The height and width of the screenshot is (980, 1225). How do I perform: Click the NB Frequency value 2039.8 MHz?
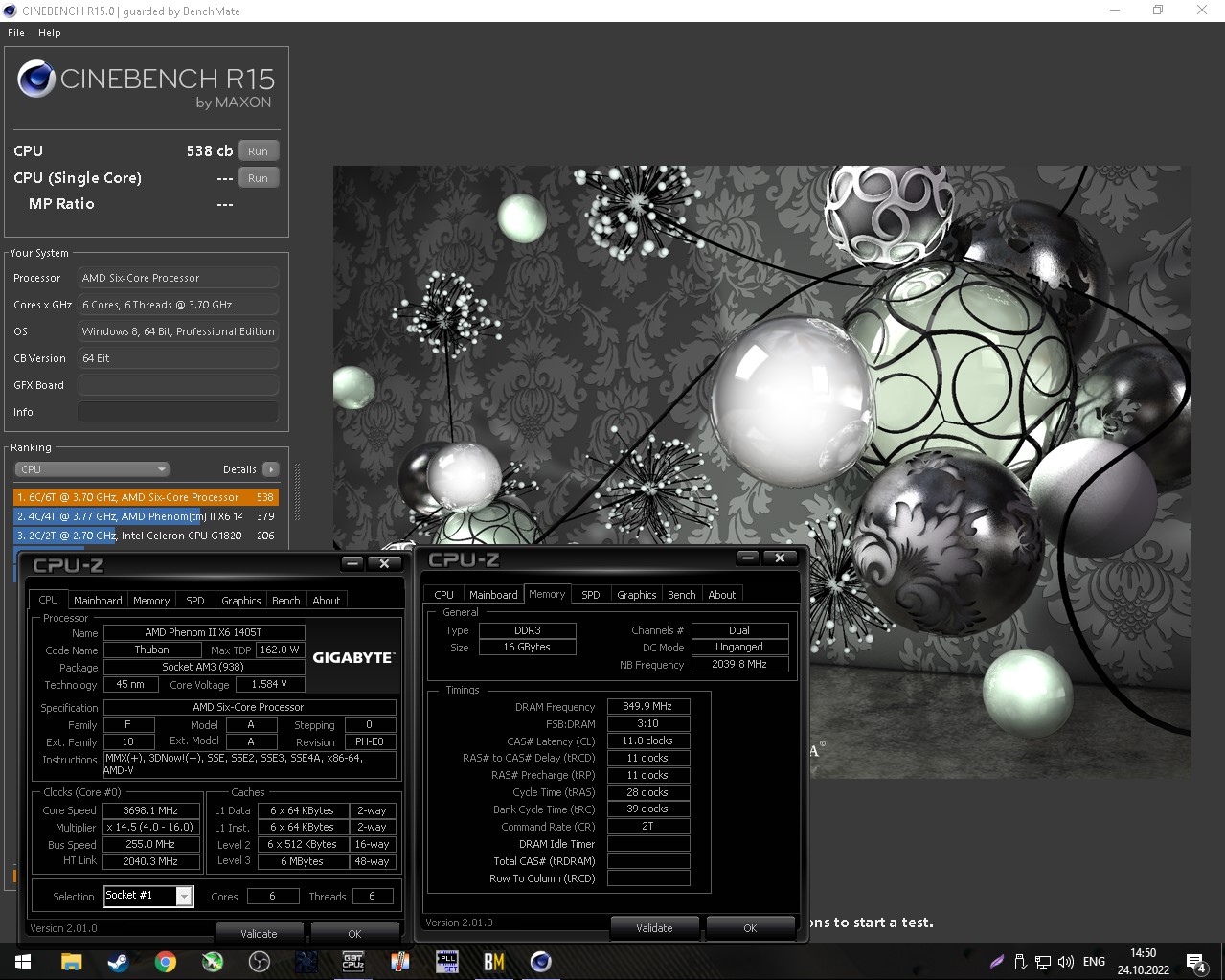point(739,664)
